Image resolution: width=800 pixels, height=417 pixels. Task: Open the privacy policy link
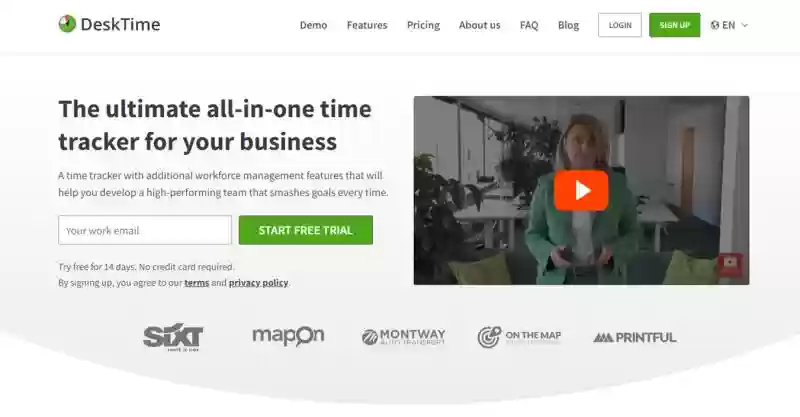pos(258,282)
